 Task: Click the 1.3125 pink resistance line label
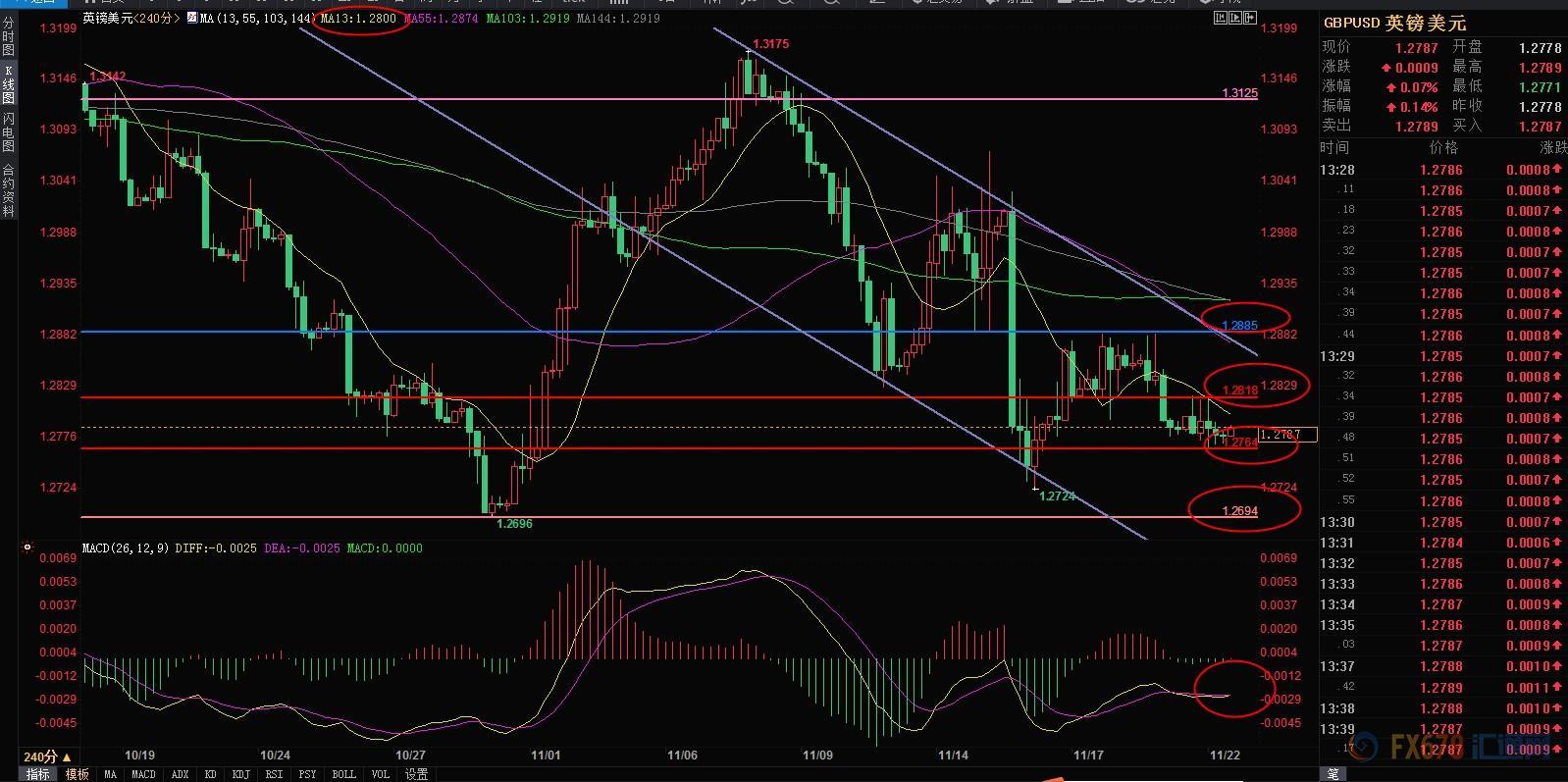(x=1239, y=93)
